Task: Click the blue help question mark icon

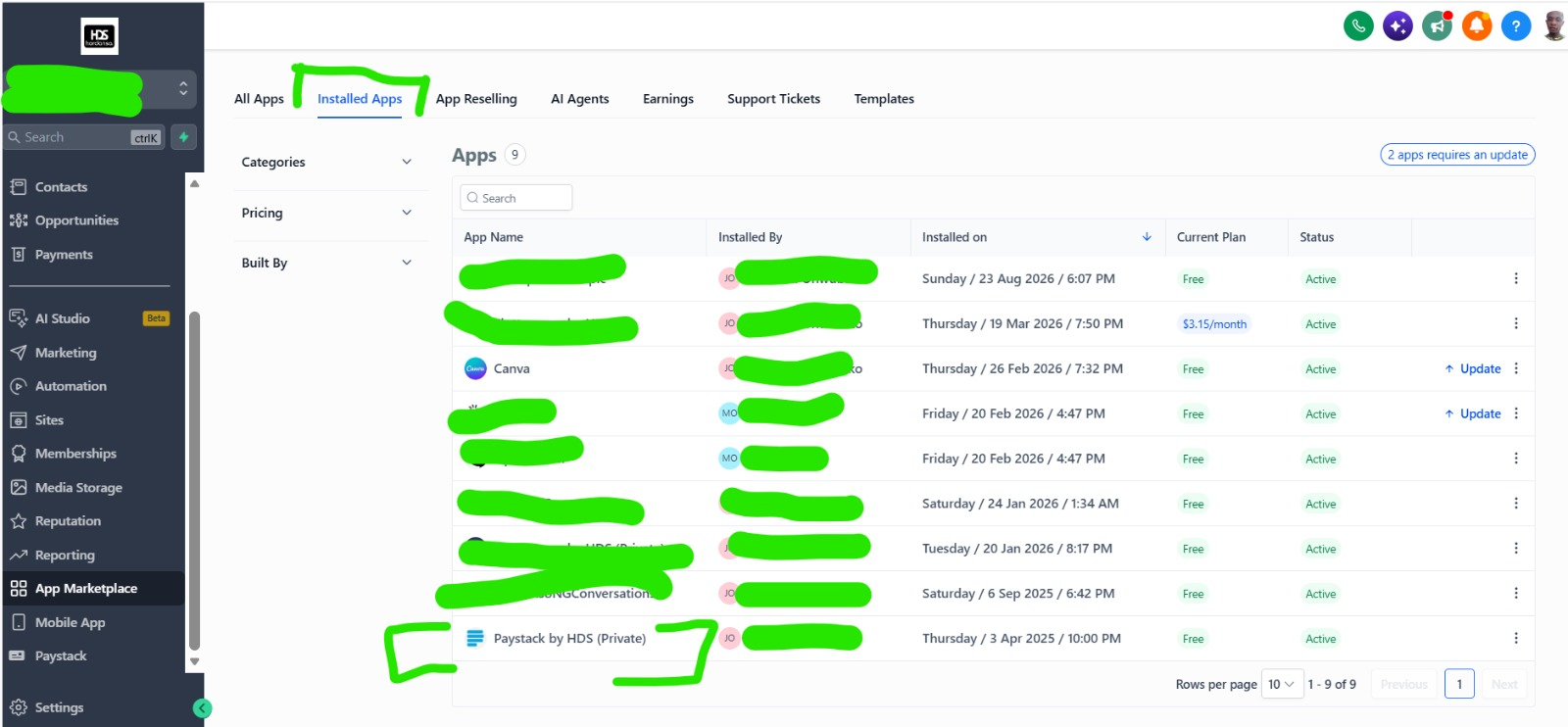Action: (x=1516, y=26)
